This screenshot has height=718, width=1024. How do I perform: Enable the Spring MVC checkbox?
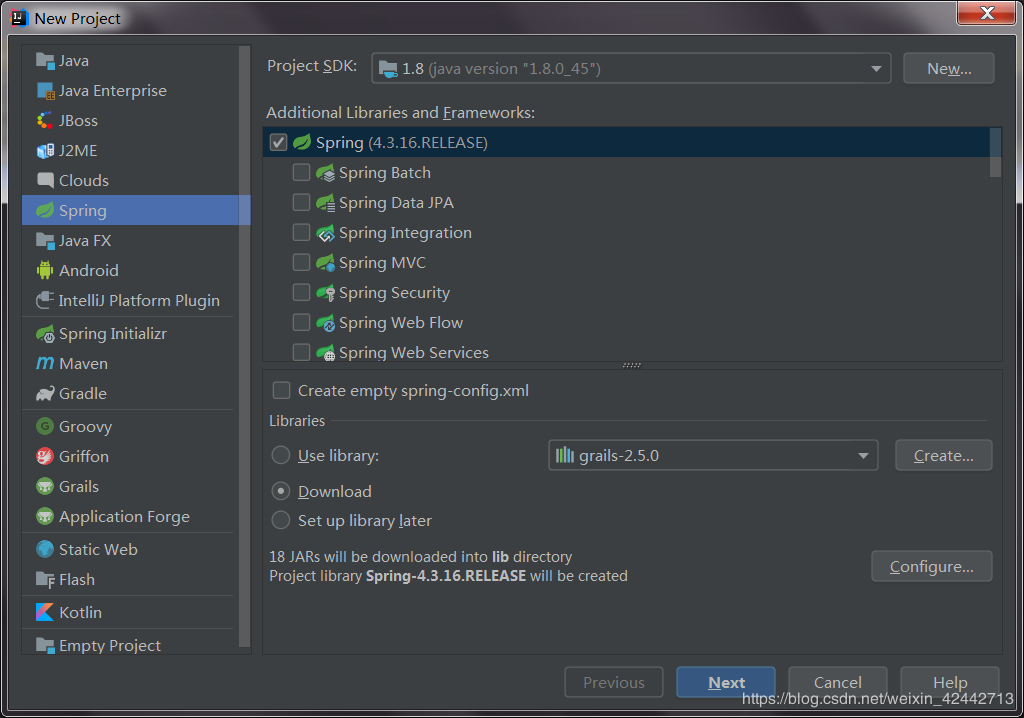301,262
